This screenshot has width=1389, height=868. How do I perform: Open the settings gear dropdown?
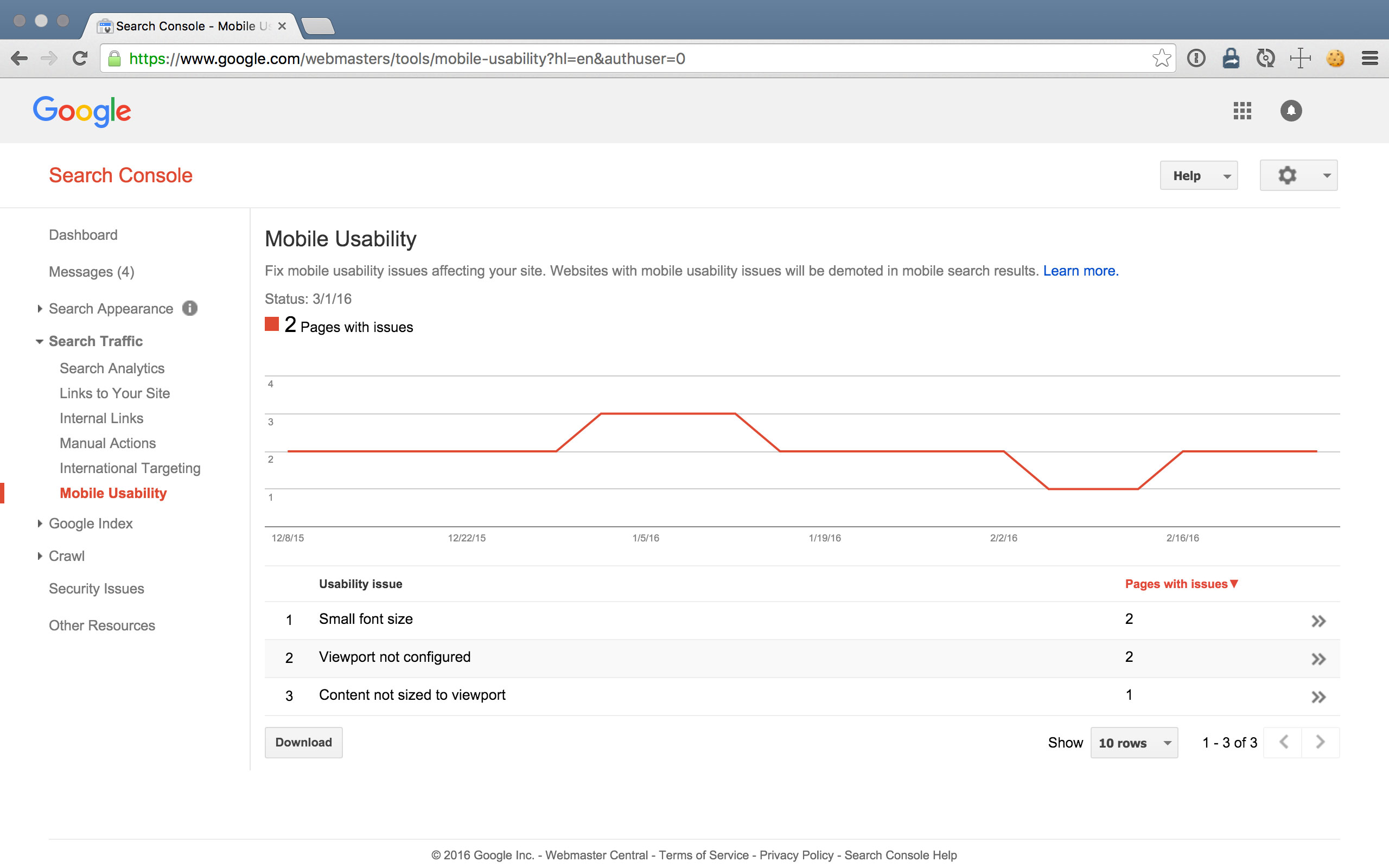tap(1298, 176)
